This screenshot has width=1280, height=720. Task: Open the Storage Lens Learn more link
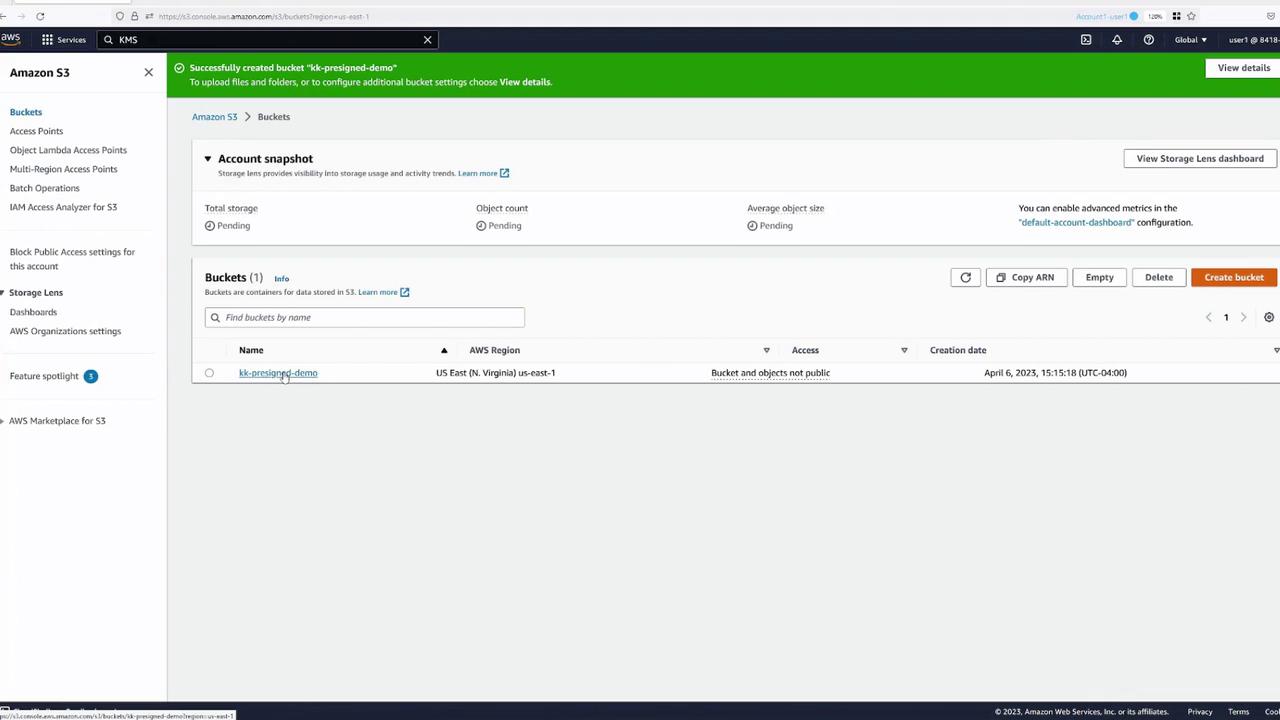[483, 173]
